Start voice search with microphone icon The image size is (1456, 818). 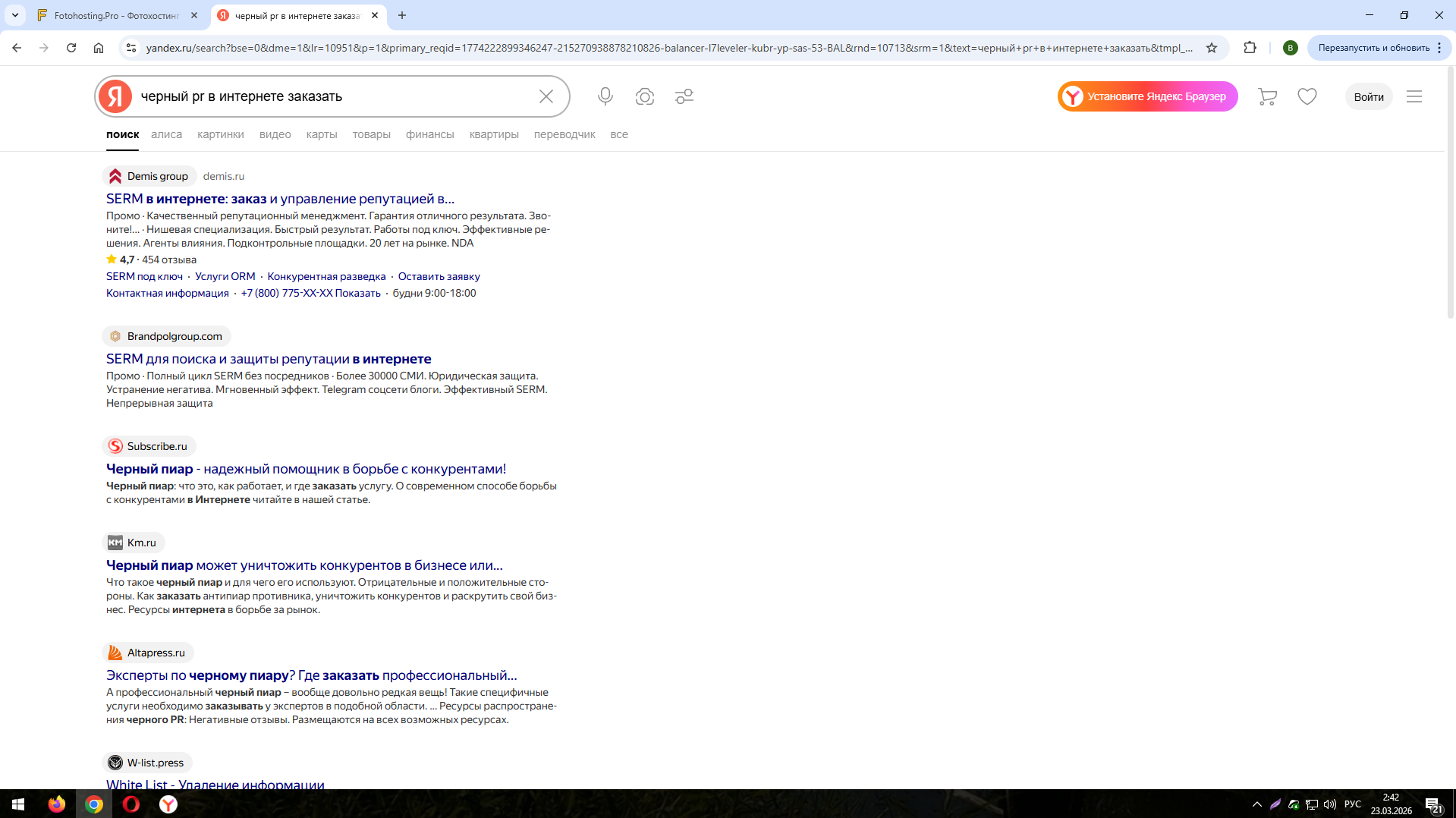tap(605, 96)
